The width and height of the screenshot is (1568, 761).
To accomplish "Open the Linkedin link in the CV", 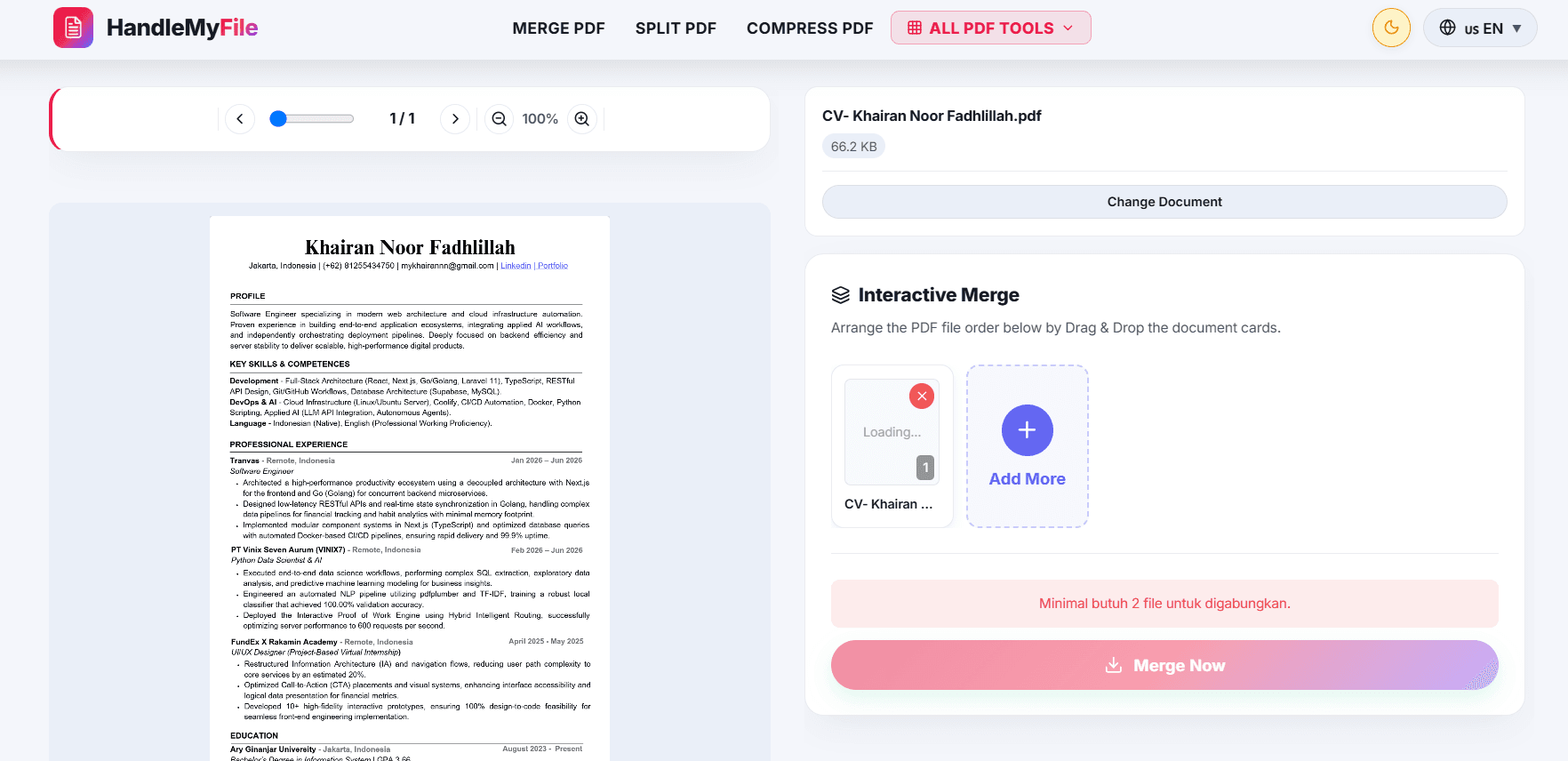I will pos(516,266).
